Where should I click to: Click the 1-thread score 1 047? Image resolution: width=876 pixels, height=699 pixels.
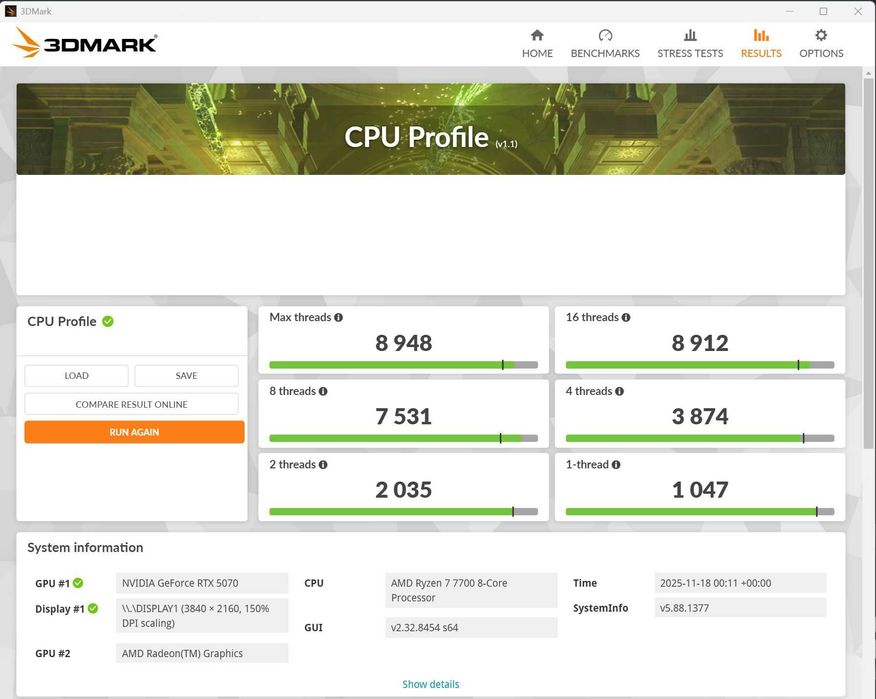[x=699, y=489]
